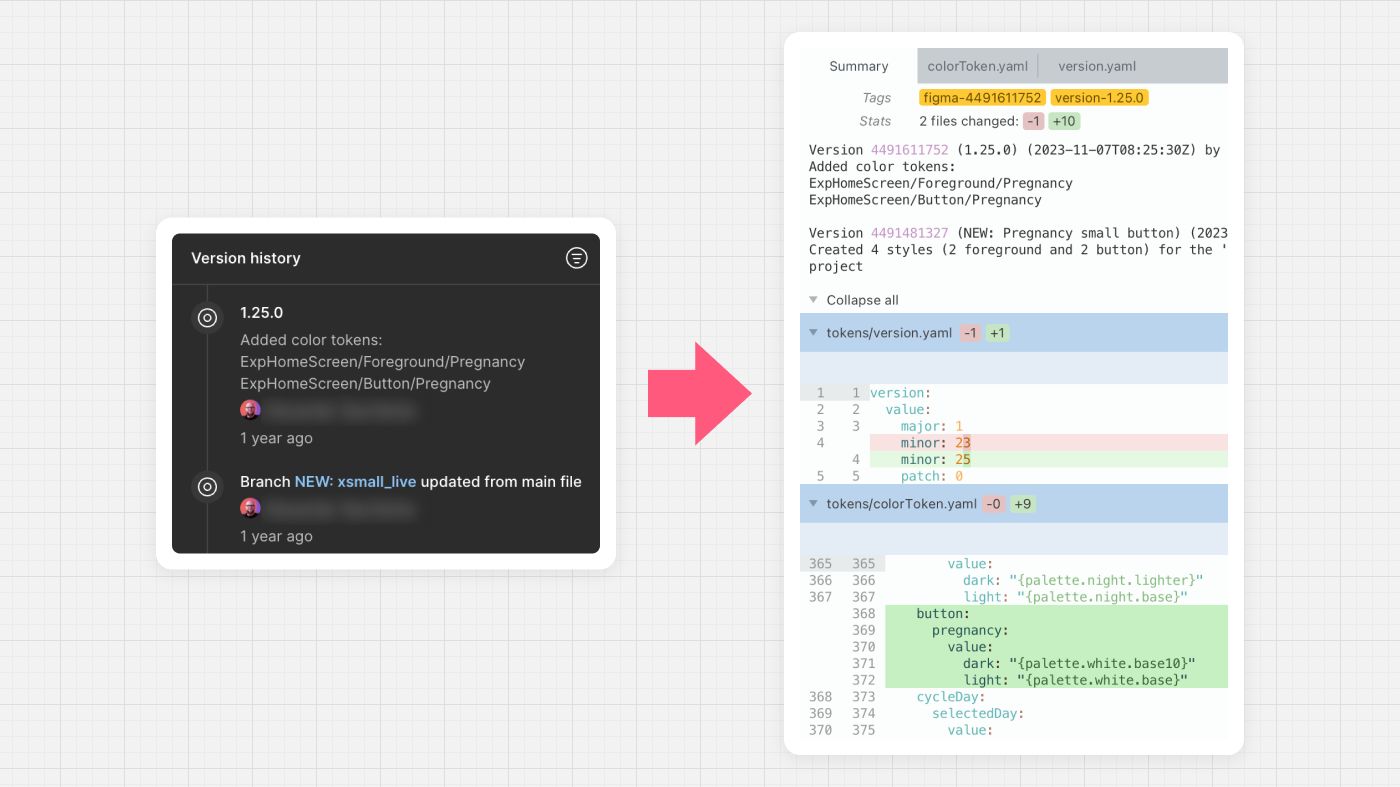The width and height of the screenshot is (1400, 787).
Task: Click the pink right arrow graphic
Action: pos(699,394)
